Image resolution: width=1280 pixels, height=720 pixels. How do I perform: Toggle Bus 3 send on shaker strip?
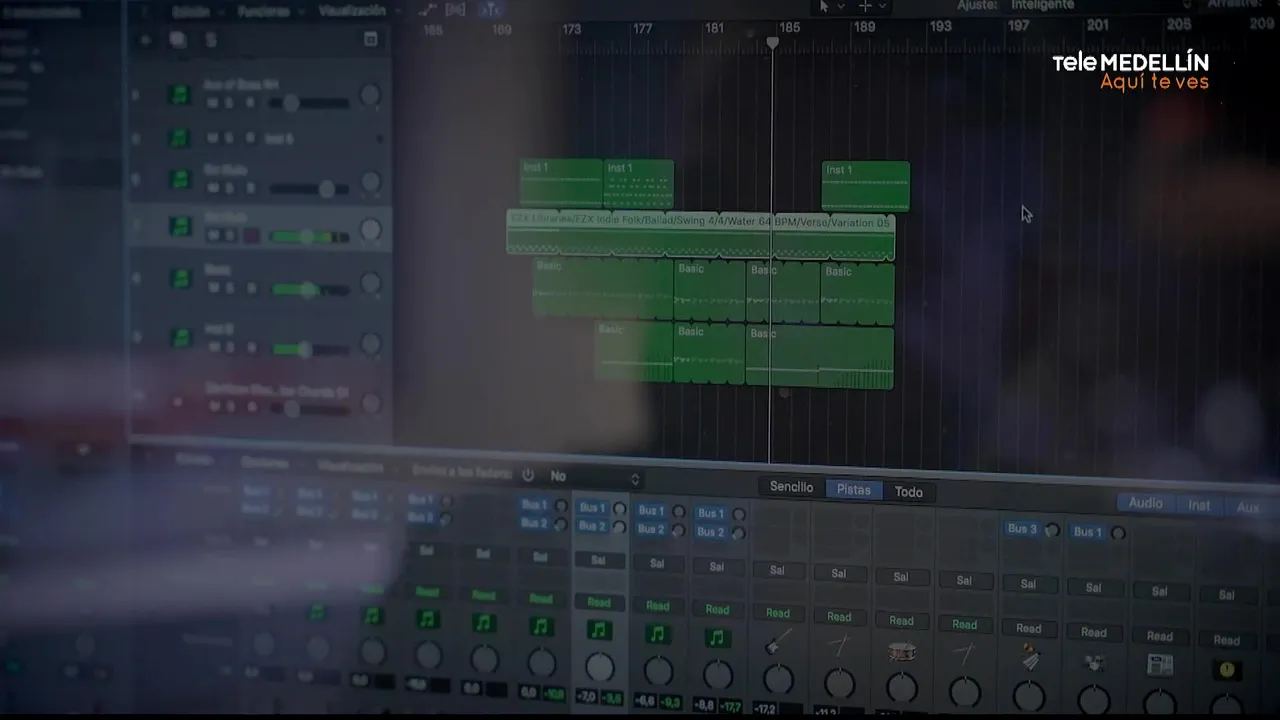1022,529
